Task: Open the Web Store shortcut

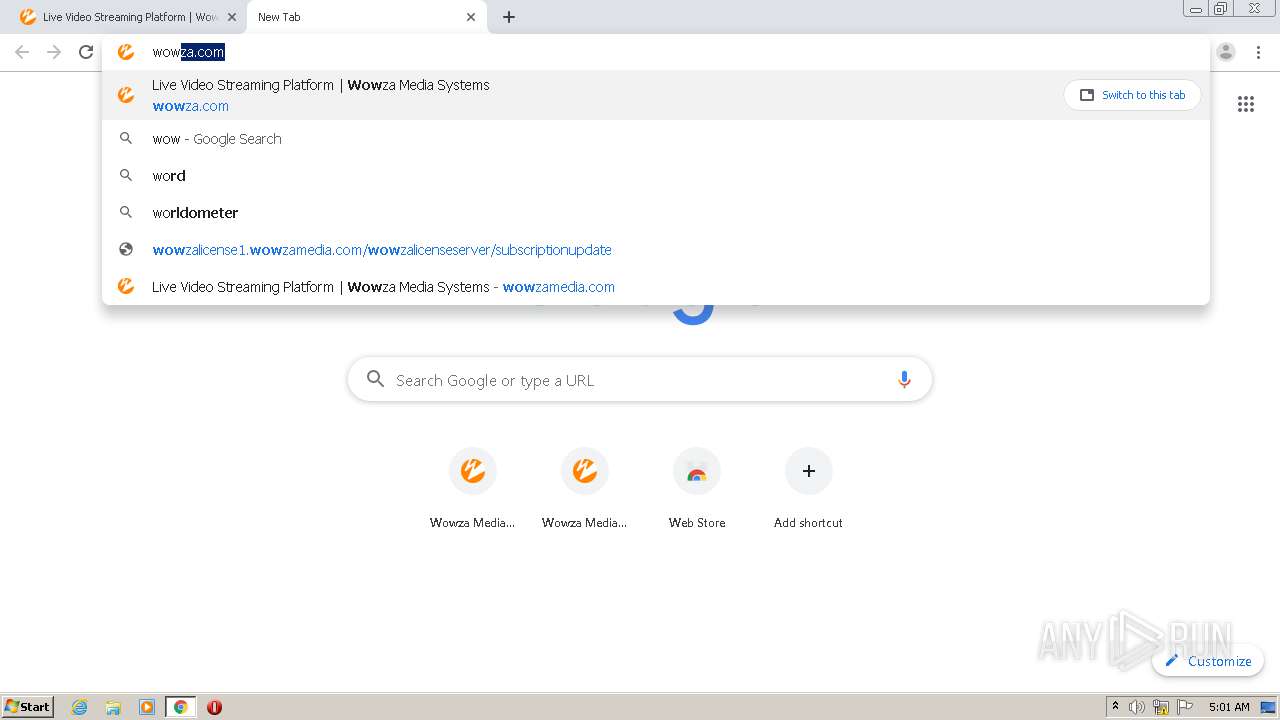Action: 697,489
